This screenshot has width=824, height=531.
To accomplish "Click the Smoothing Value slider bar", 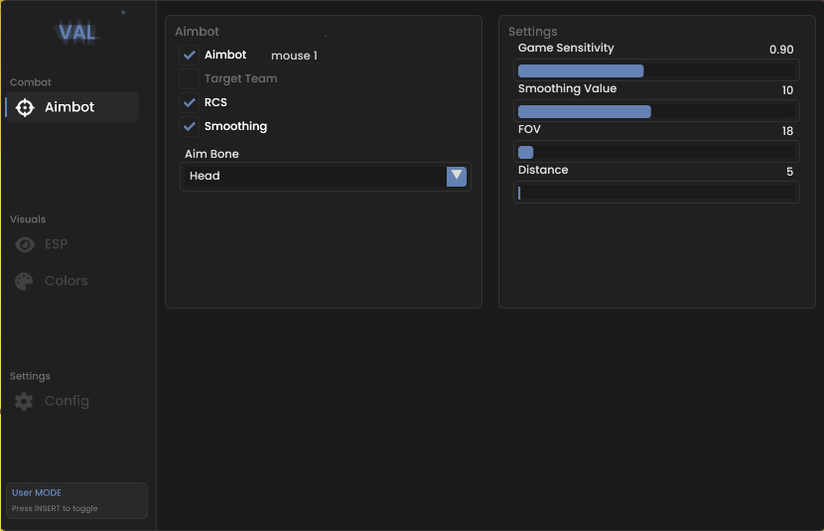I will coord(656,111).
